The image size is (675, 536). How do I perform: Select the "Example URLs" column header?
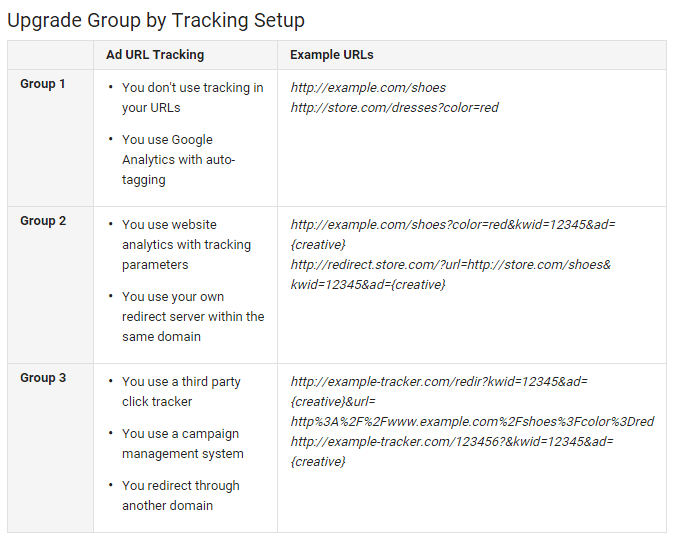pyautogui.click(x=332, y=55)
